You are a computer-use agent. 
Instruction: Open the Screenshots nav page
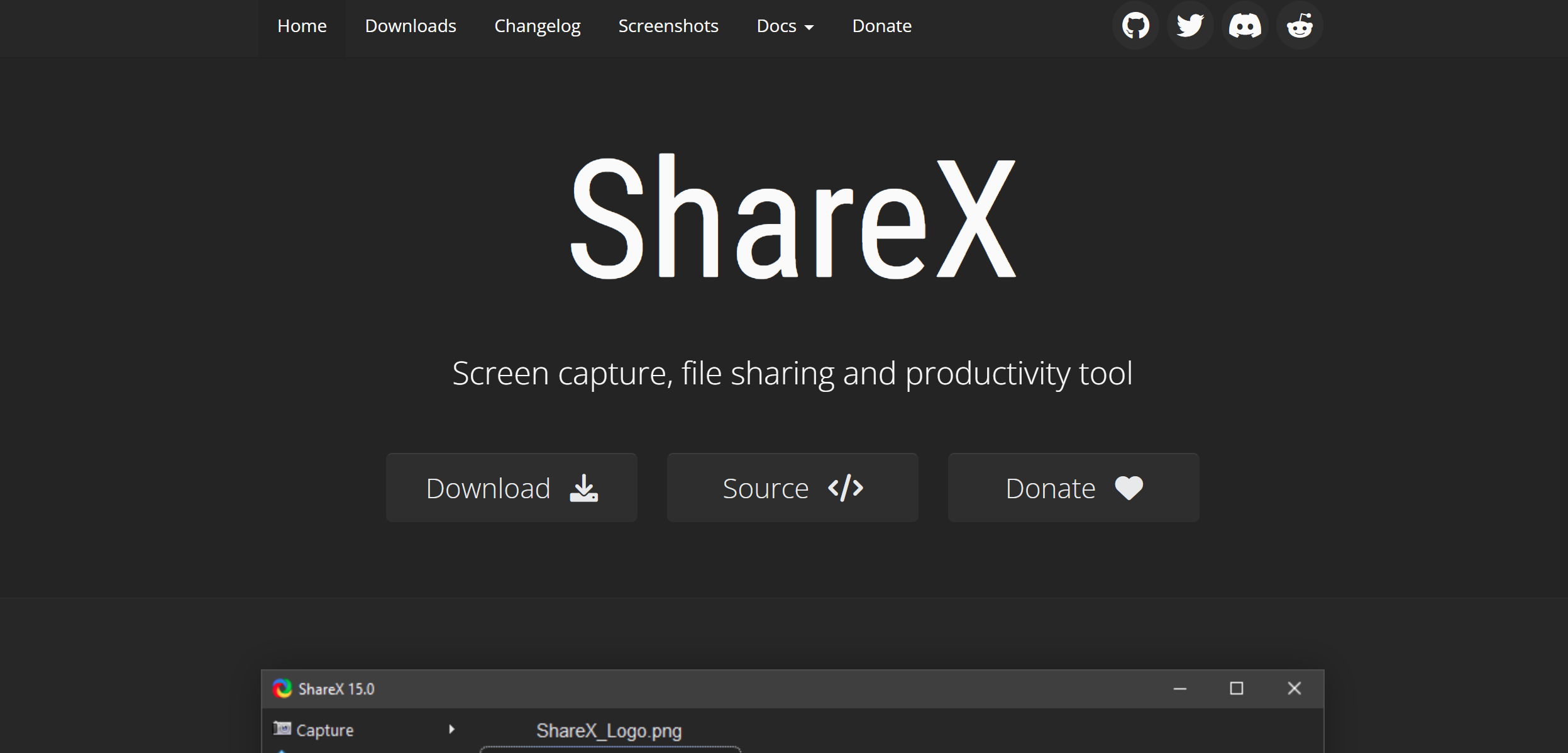point(668,26)
